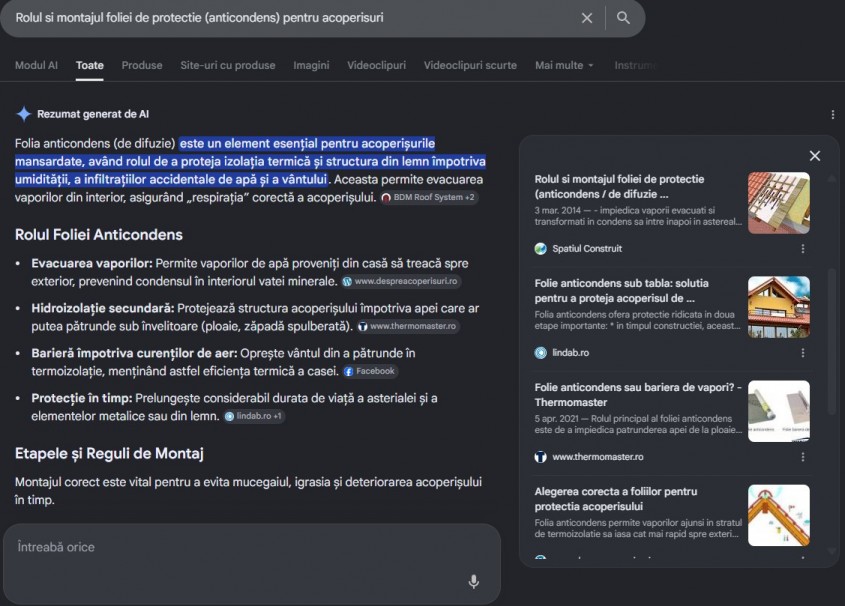Open the AI summary three-dot options menu

tap(833, 115)
